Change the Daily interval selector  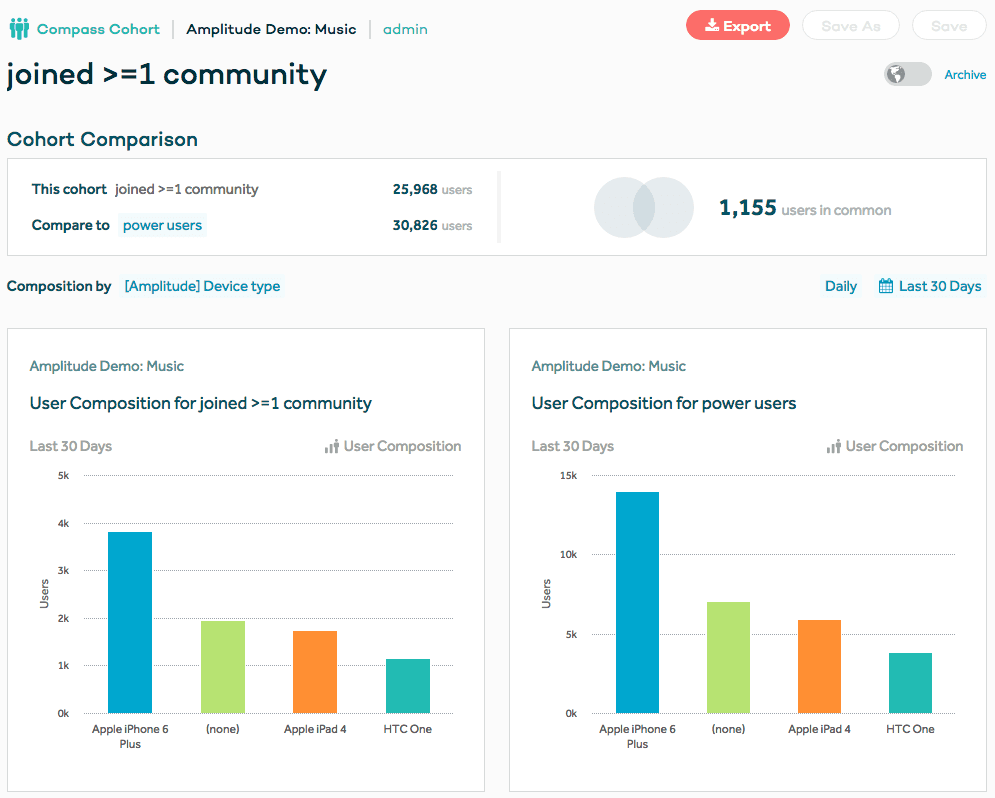click(x=841, y=286)
